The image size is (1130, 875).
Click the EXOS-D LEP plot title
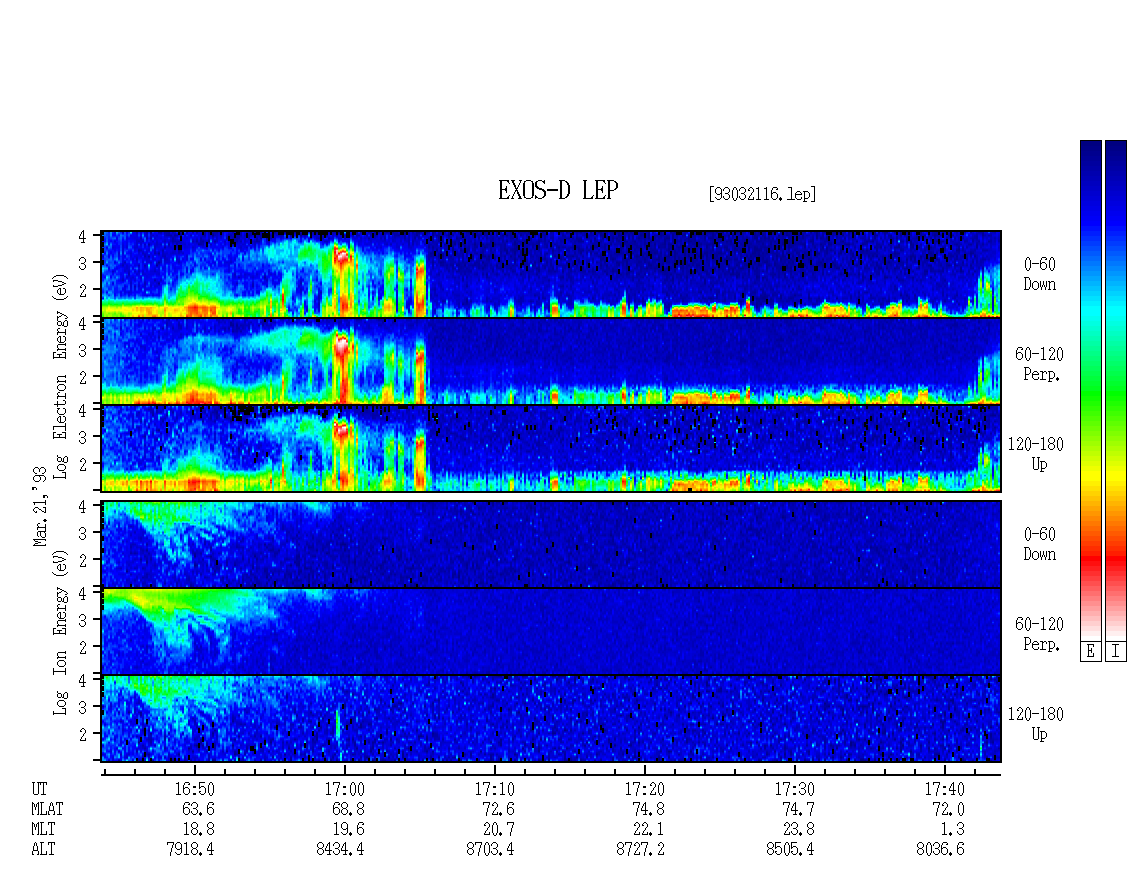(558, 190)
